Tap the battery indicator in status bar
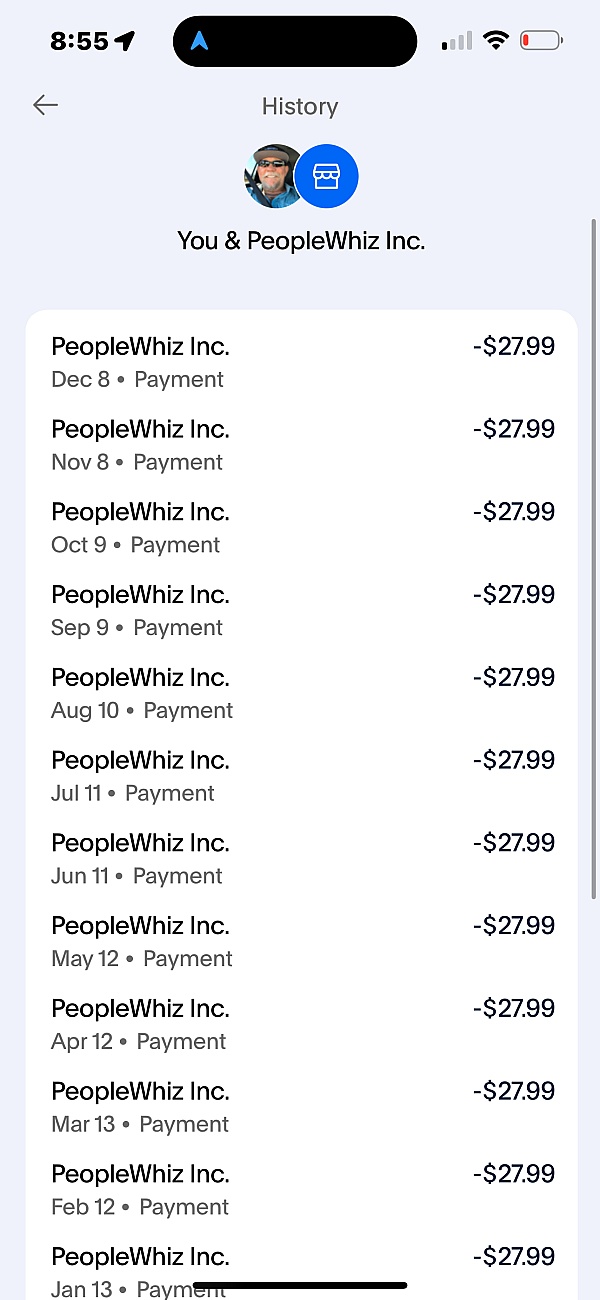This screenshot has width=600, height=1300. point(541,41)
